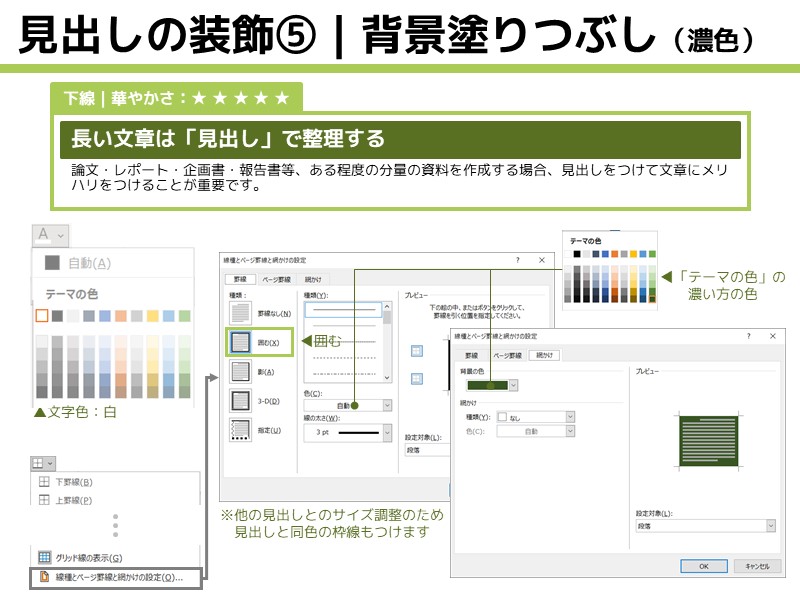Select the 囲む (Box) border setting icon
This screenshot has width=800, height=600.
[x=240, y=343]
